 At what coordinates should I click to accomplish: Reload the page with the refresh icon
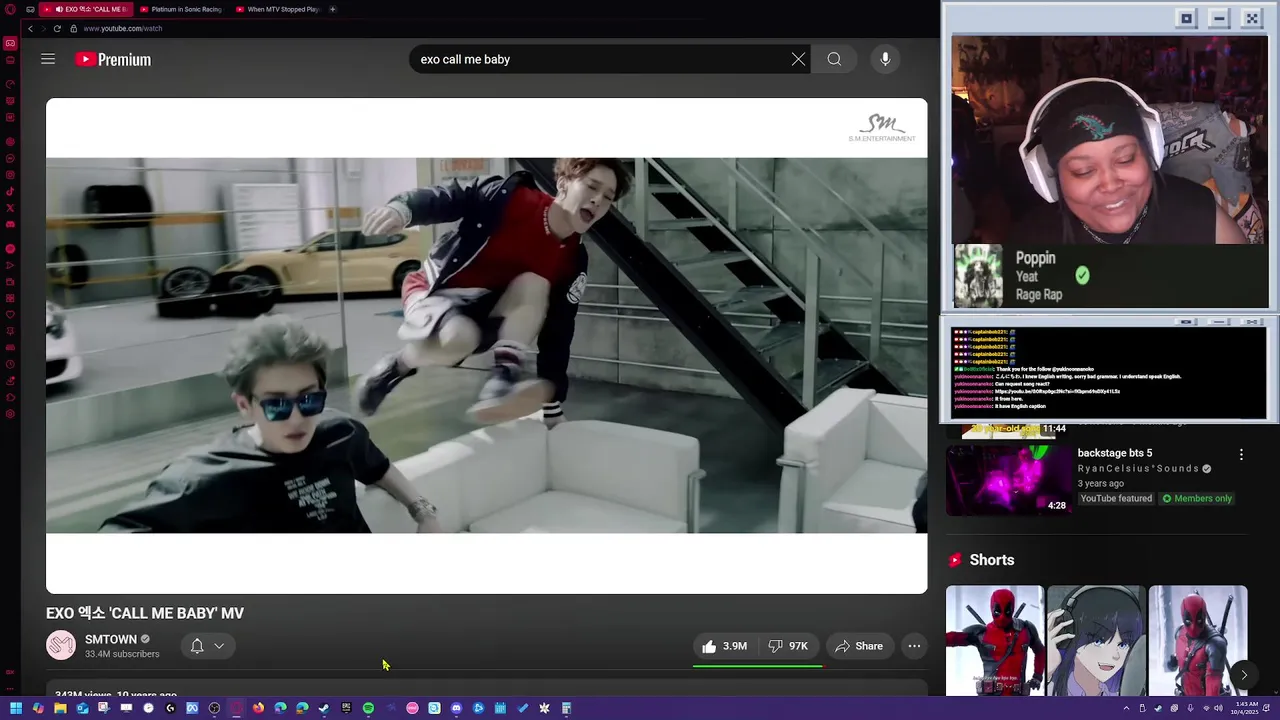click(x=57, y=28)
